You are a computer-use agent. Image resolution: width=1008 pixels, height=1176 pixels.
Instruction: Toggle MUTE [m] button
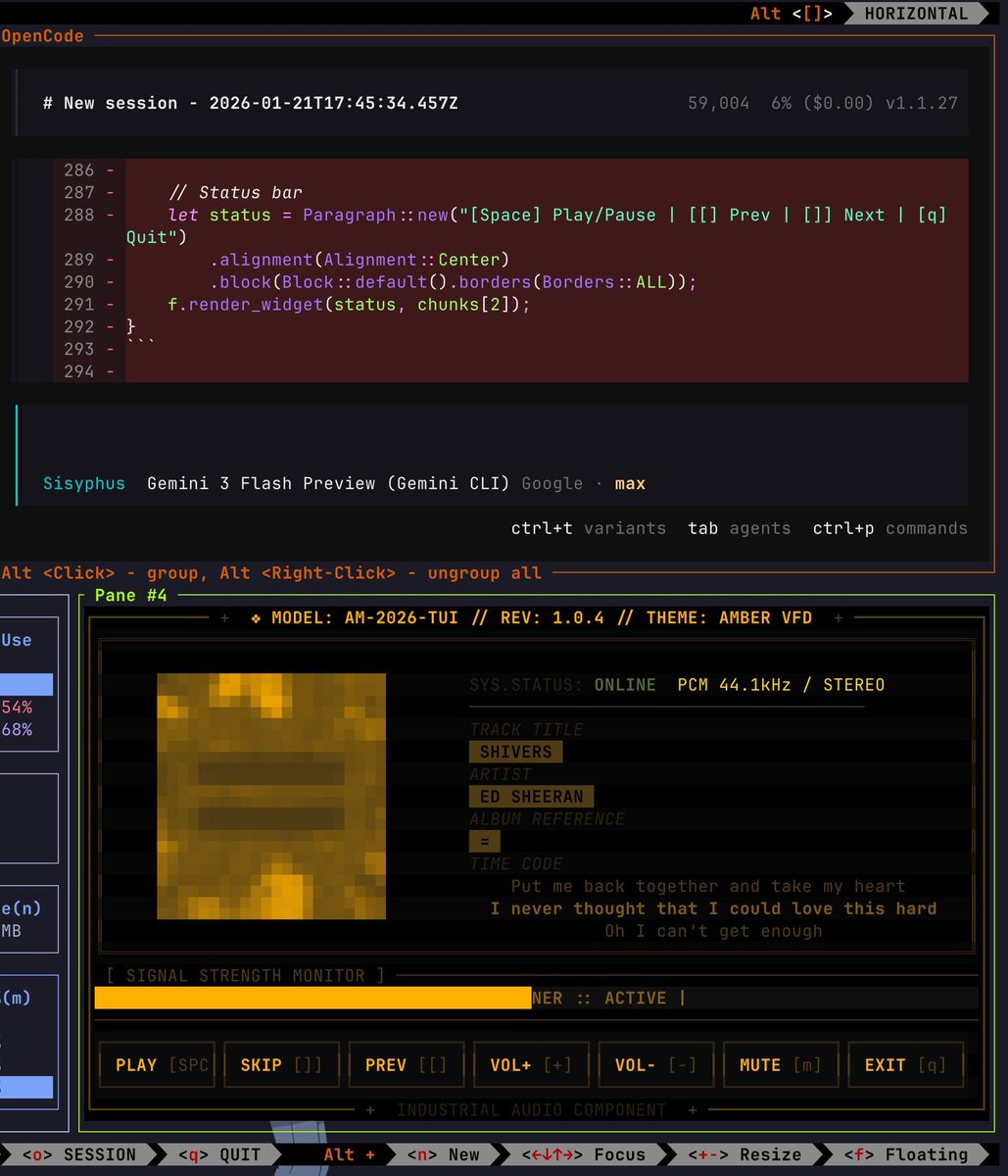[781, 1065]
